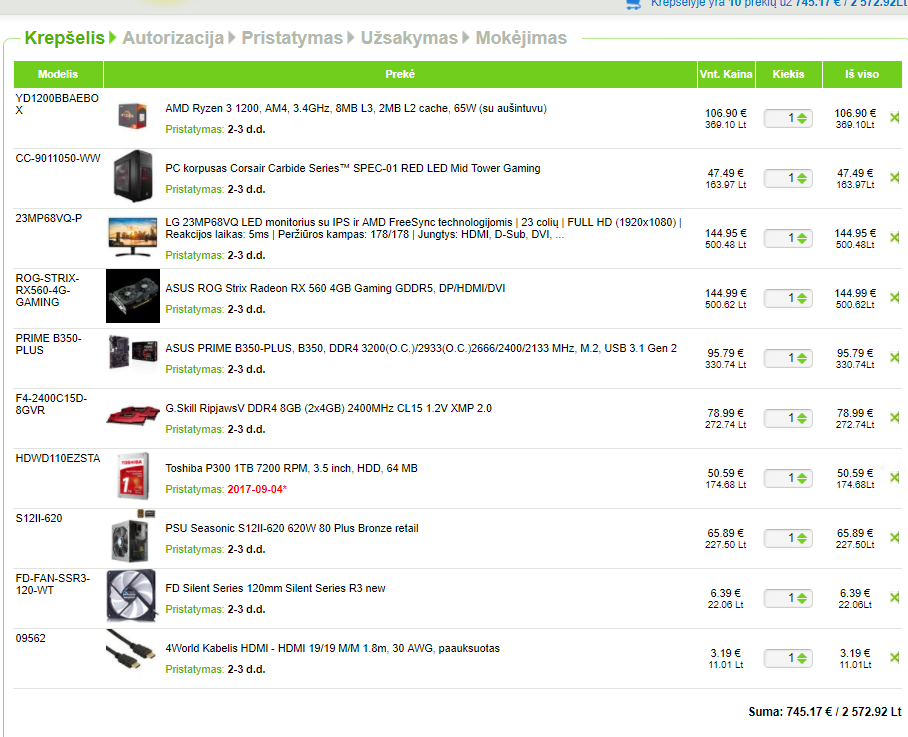
Task: Open the AMD Ryzen 3 1200 product link
Action: click(x=356, y=108)
